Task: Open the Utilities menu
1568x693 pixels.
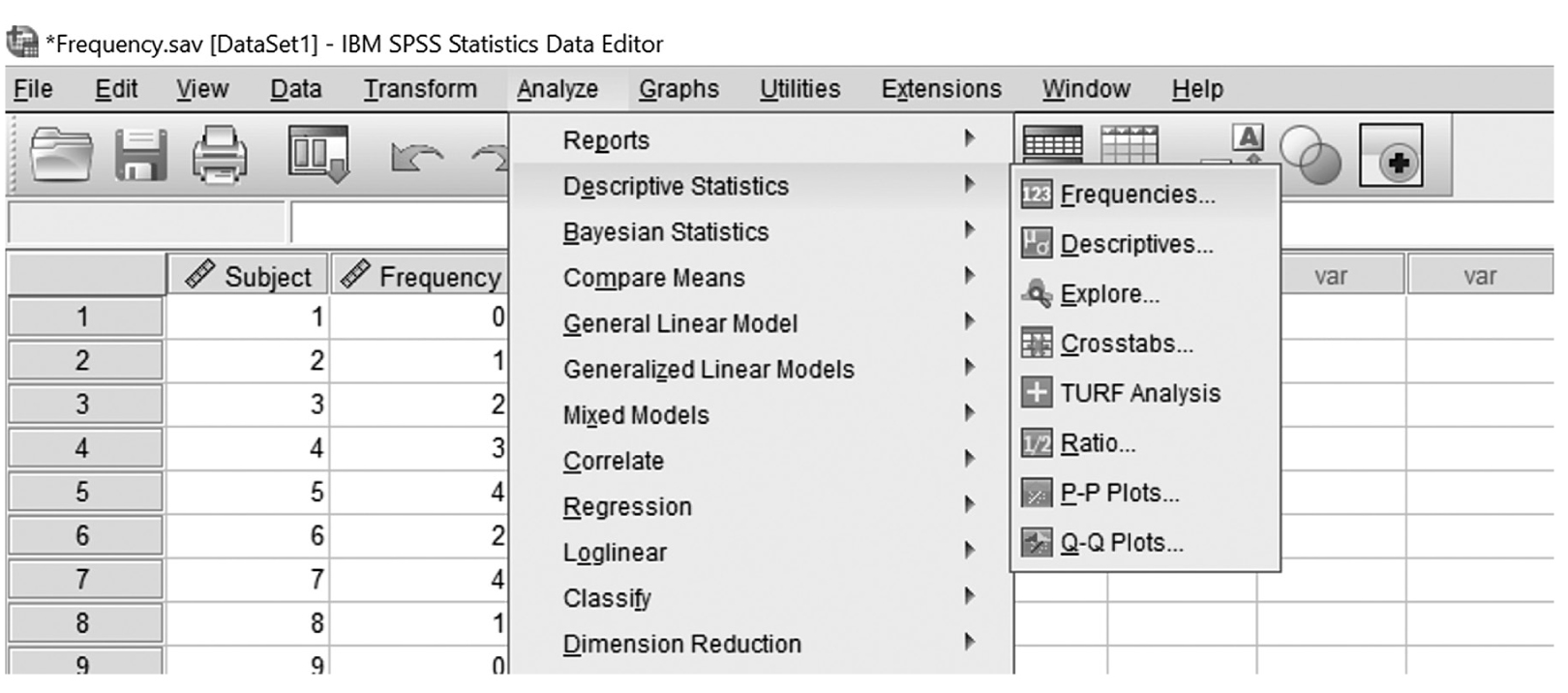Action: [x=799, y=89]
